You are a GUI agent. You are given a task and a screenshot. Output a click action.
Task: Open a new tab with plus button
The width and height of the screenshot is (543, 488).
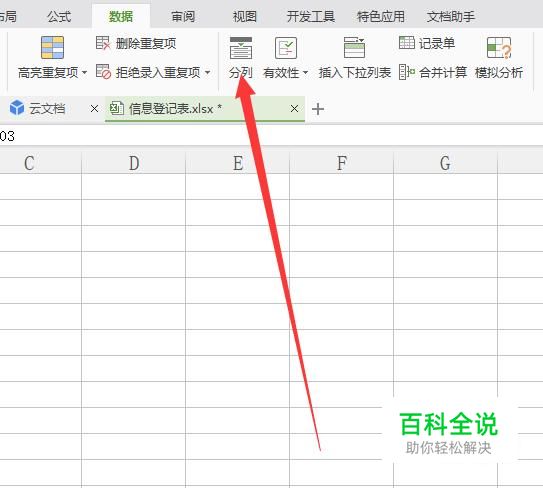pyautogui.click(x=318, y=109)
